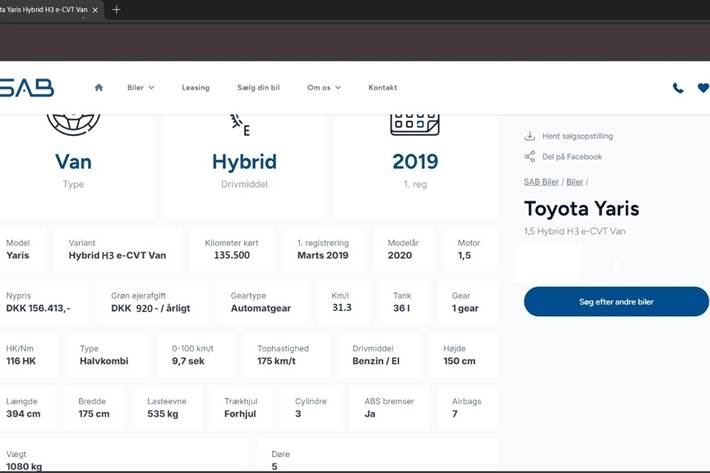Image resolution: width=710 pixels, height=473 pixels.
Task: Select the ABS bremser Ja value
Action: coord(370,414)
